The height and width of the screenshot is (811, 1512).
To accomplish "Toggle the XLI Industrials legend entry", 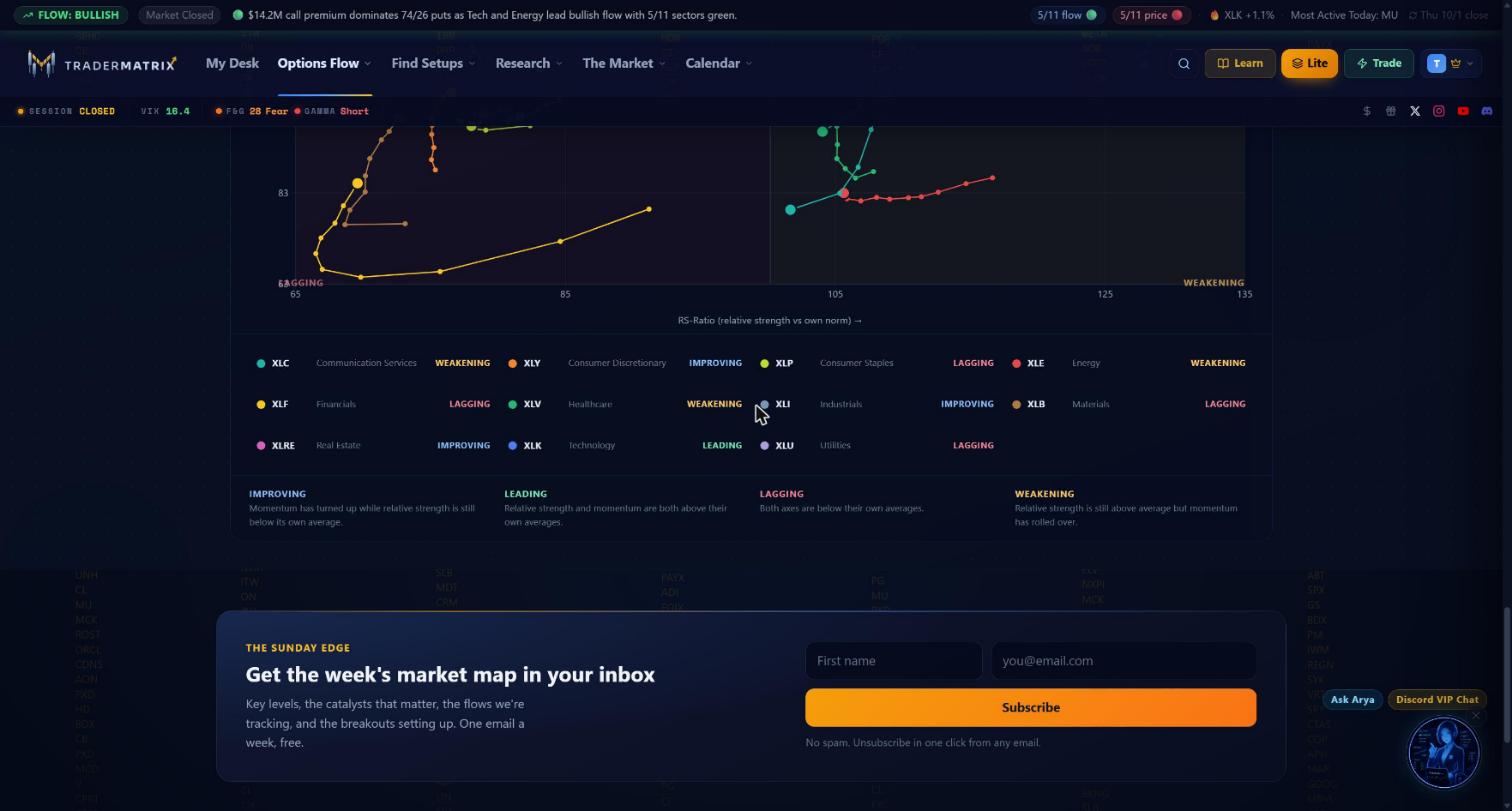I will click(x=877, y=404).
